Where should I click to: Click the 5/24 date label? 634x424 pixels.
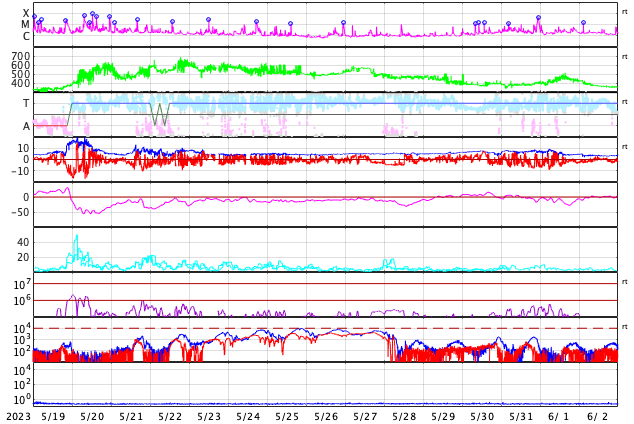pos(248,416)
